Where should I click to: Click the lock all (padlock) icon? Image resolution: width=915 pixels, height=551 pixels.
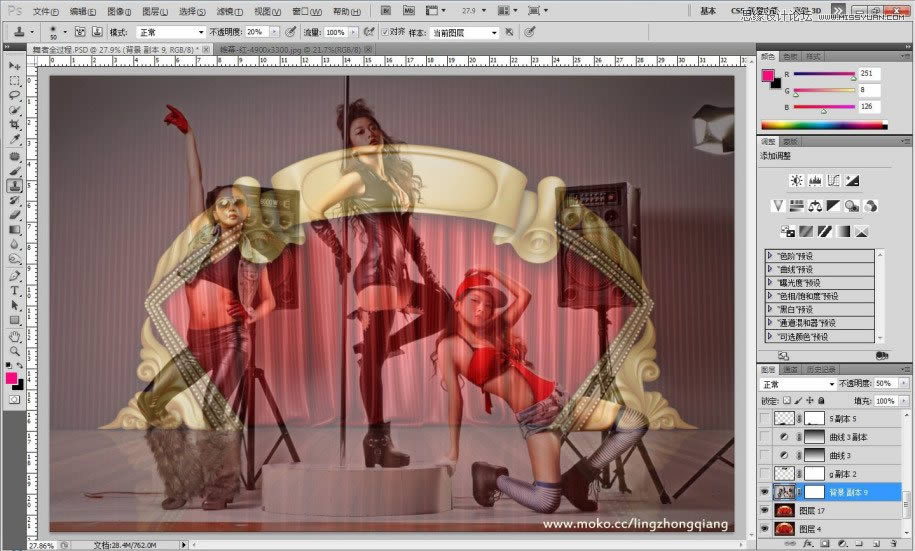tap(821, 400)
